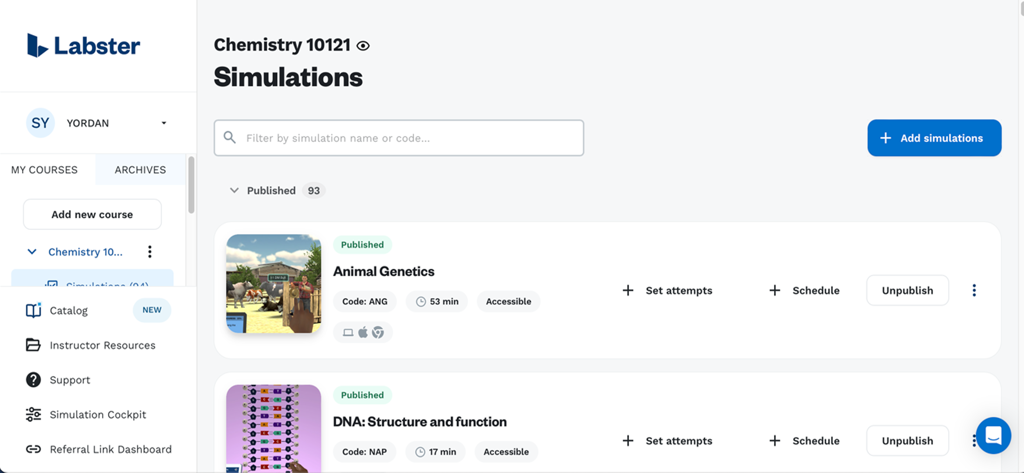Click the simulation name filter search field
Image resolution: width=1024 pixels, height=473 pixels.
pyautogui.click(x=399, y=138)
